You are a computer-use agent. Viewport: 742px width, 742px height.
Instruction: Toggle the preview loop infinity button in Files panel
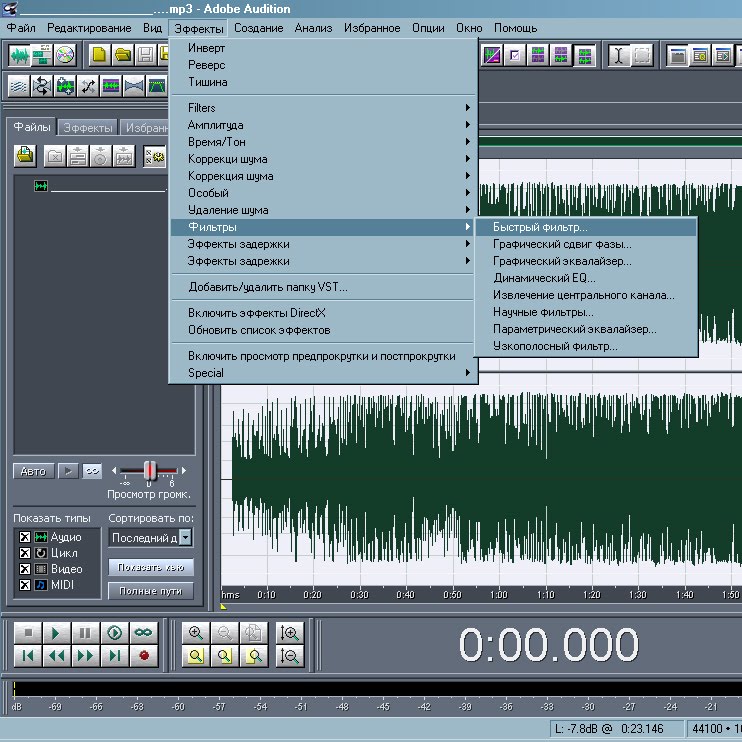coord(92,471)
